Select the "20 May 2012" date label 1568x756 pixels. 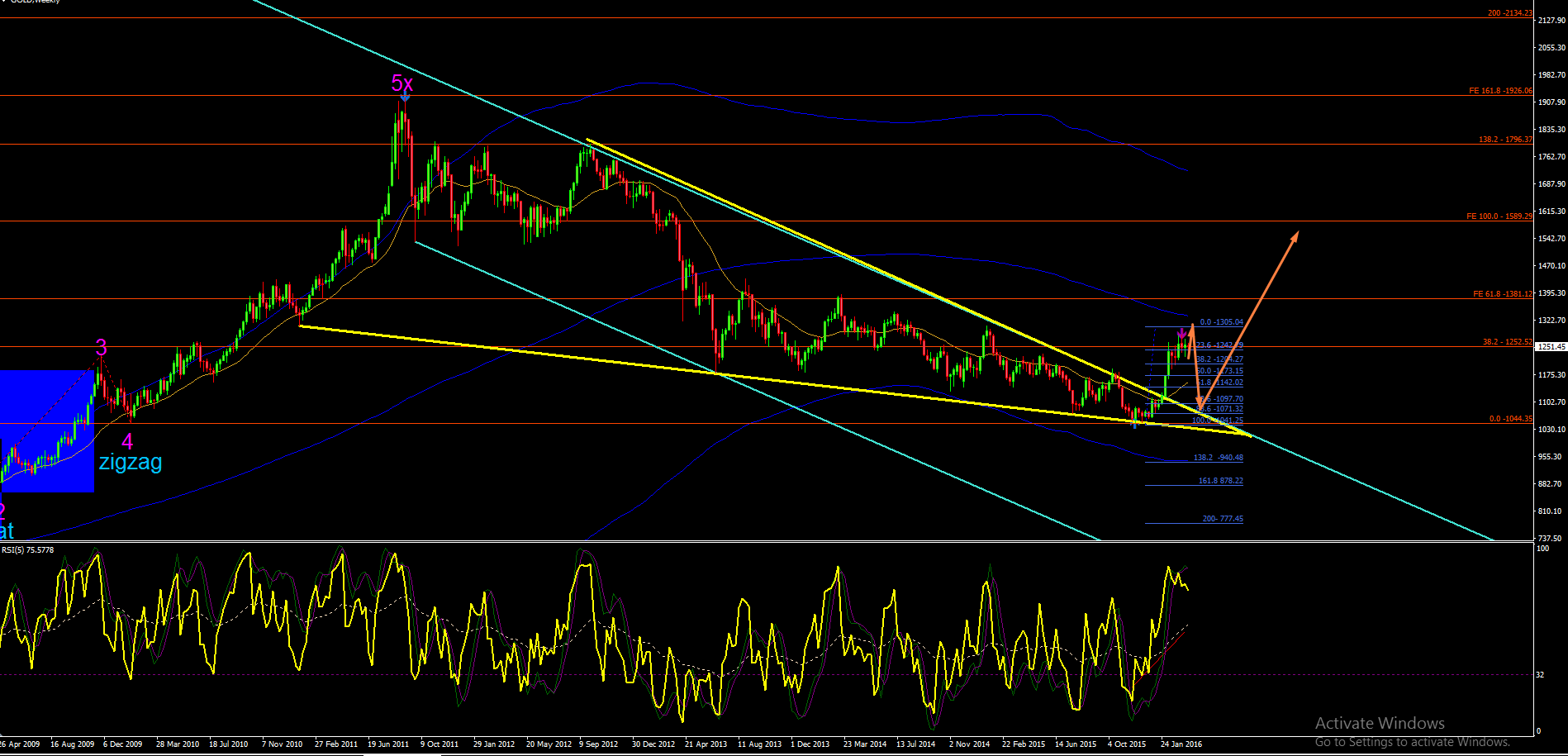(549, 744)
